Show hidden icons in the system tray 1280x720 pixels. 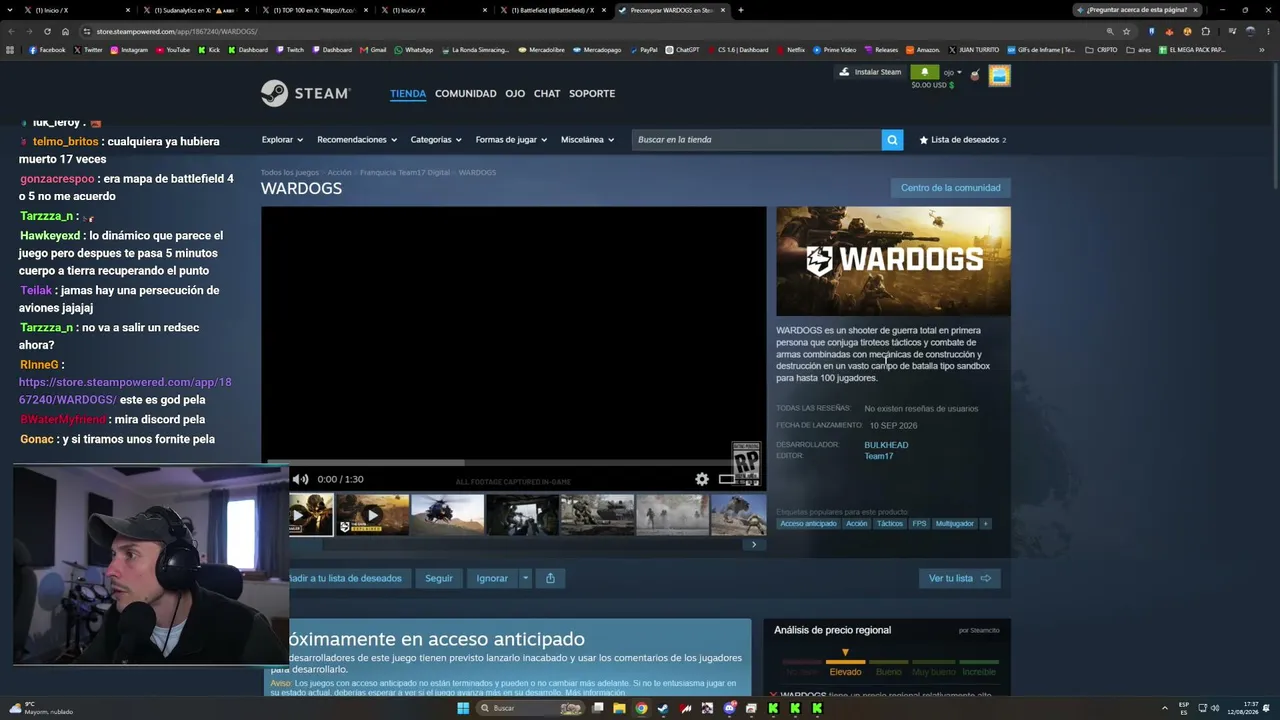(x=1163, y=708)
